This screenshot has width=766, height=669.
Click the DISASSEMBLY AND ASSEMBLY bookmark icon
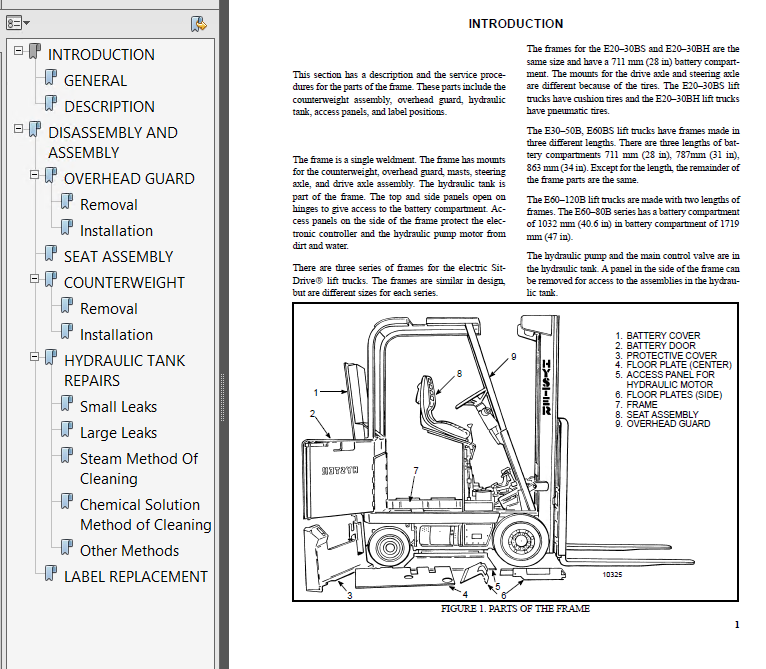pos(35,129)
